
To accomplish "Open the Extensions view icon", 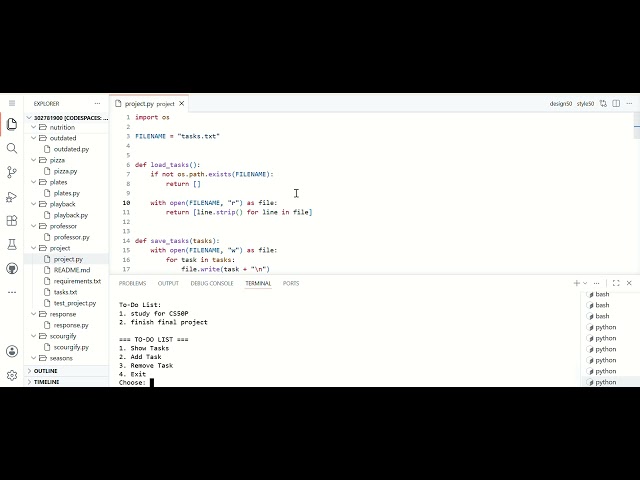I will 12,221.
